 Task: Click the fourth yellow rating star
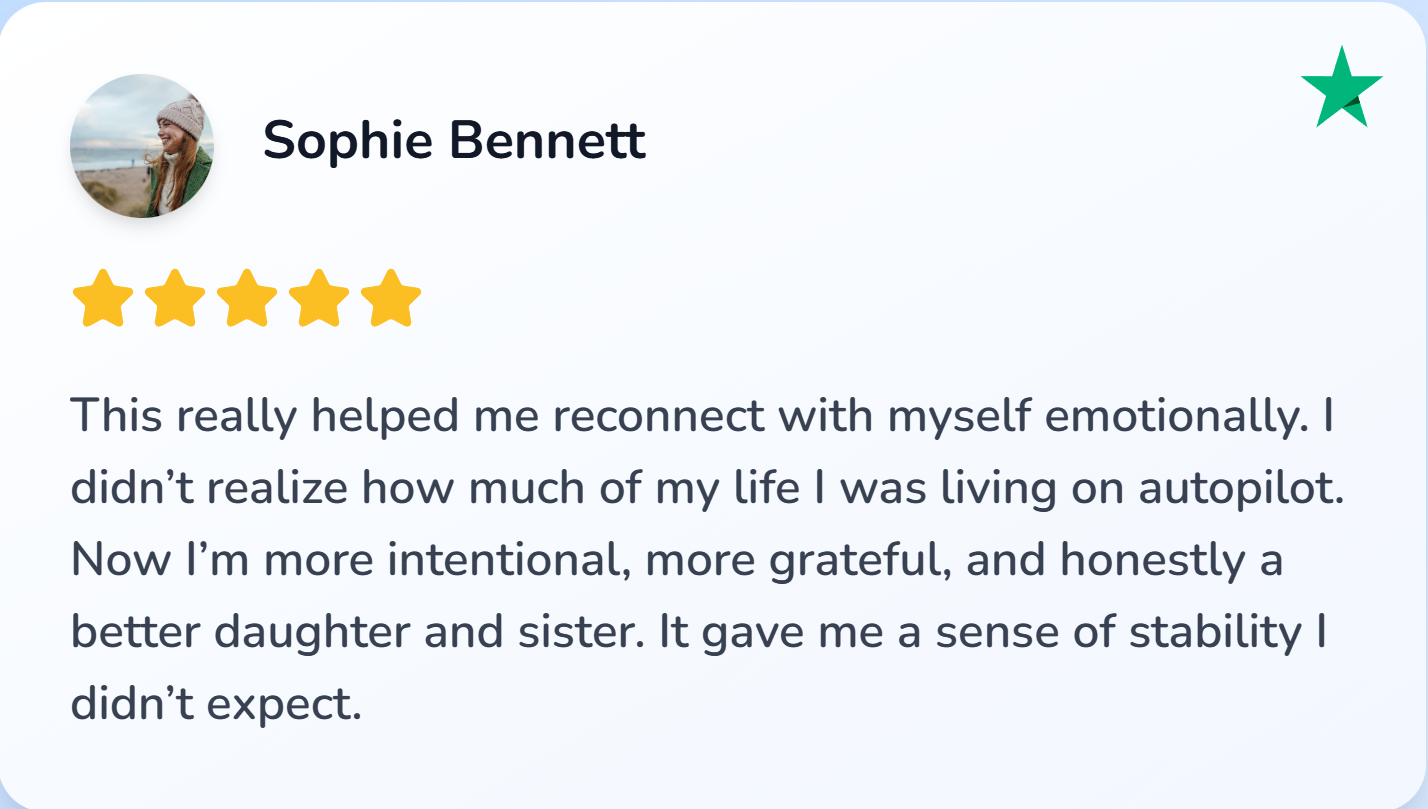tap(319, 298)
